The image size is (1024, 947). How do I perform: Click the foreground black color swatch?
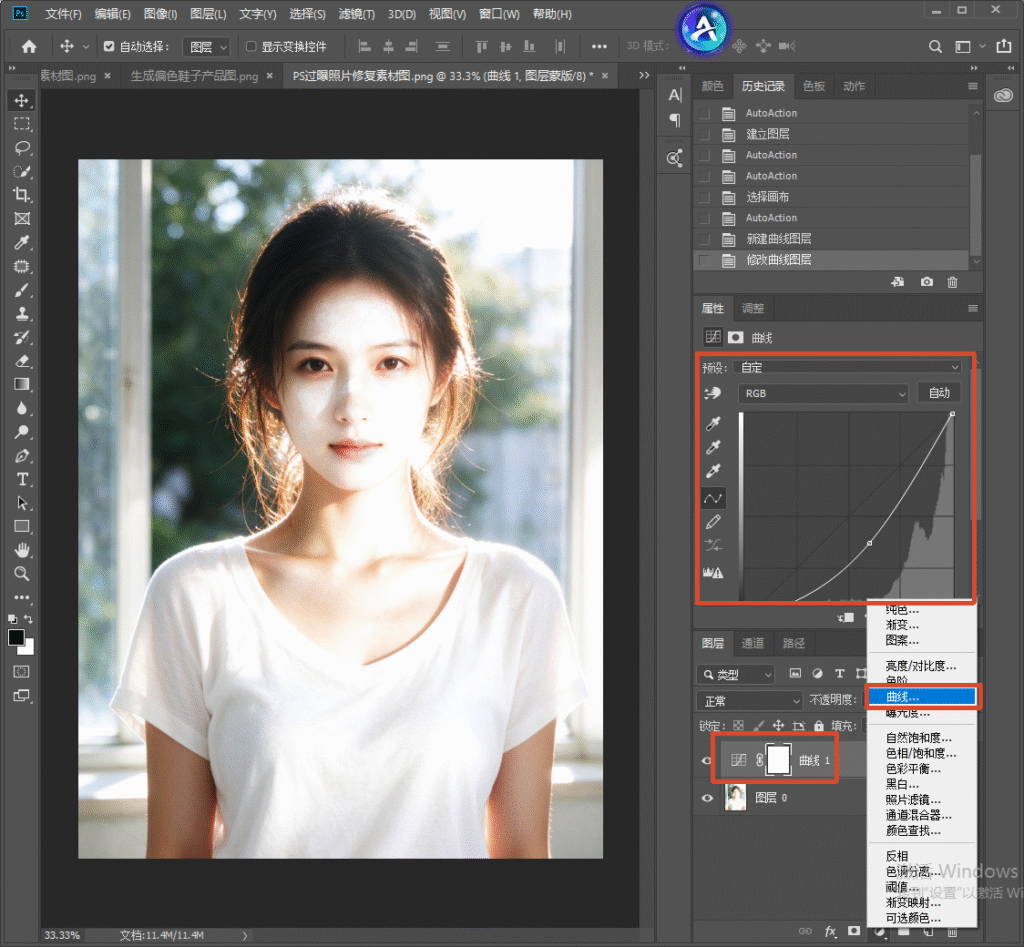pyautogui.click(x=16, y=637)
